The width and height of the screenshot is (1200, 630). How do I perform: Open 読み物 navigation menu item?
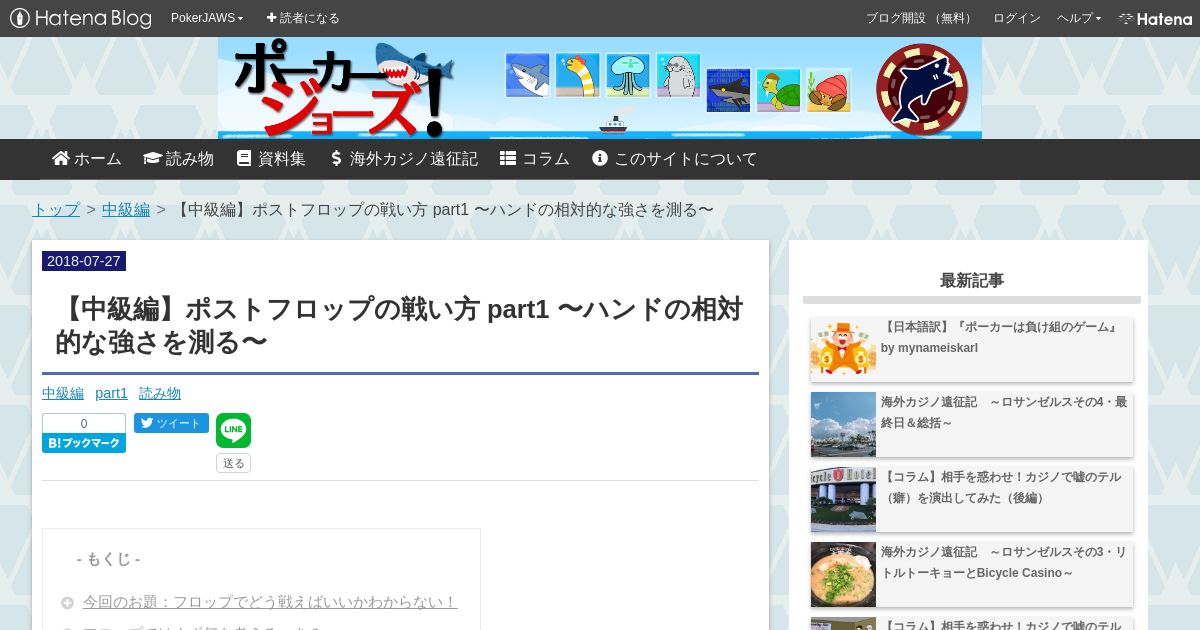pos(178,159)
